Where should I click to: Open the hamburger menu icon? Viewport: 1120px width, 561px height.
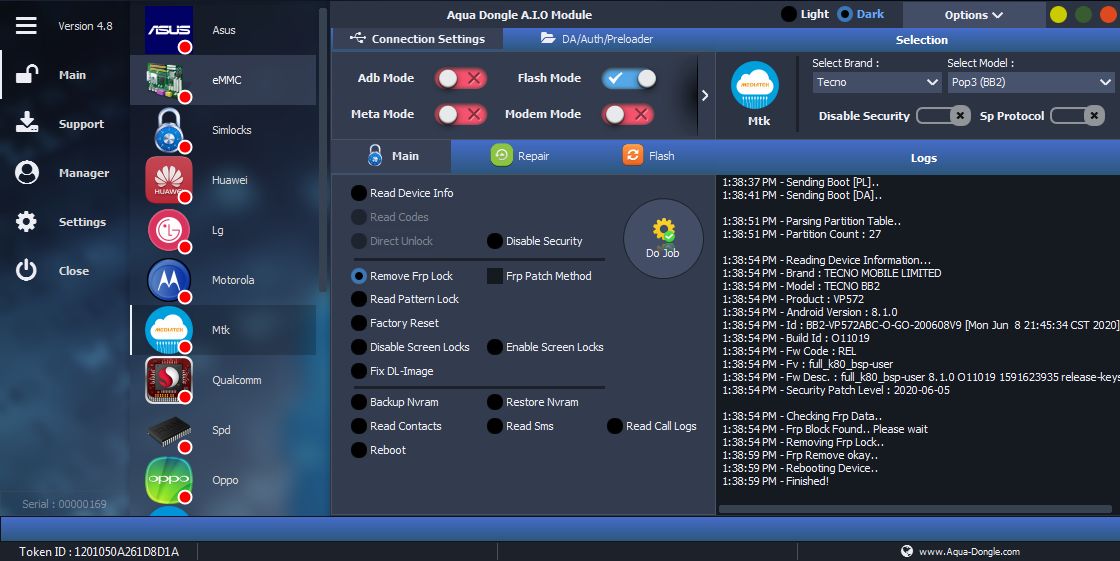(x=26, y=26)
